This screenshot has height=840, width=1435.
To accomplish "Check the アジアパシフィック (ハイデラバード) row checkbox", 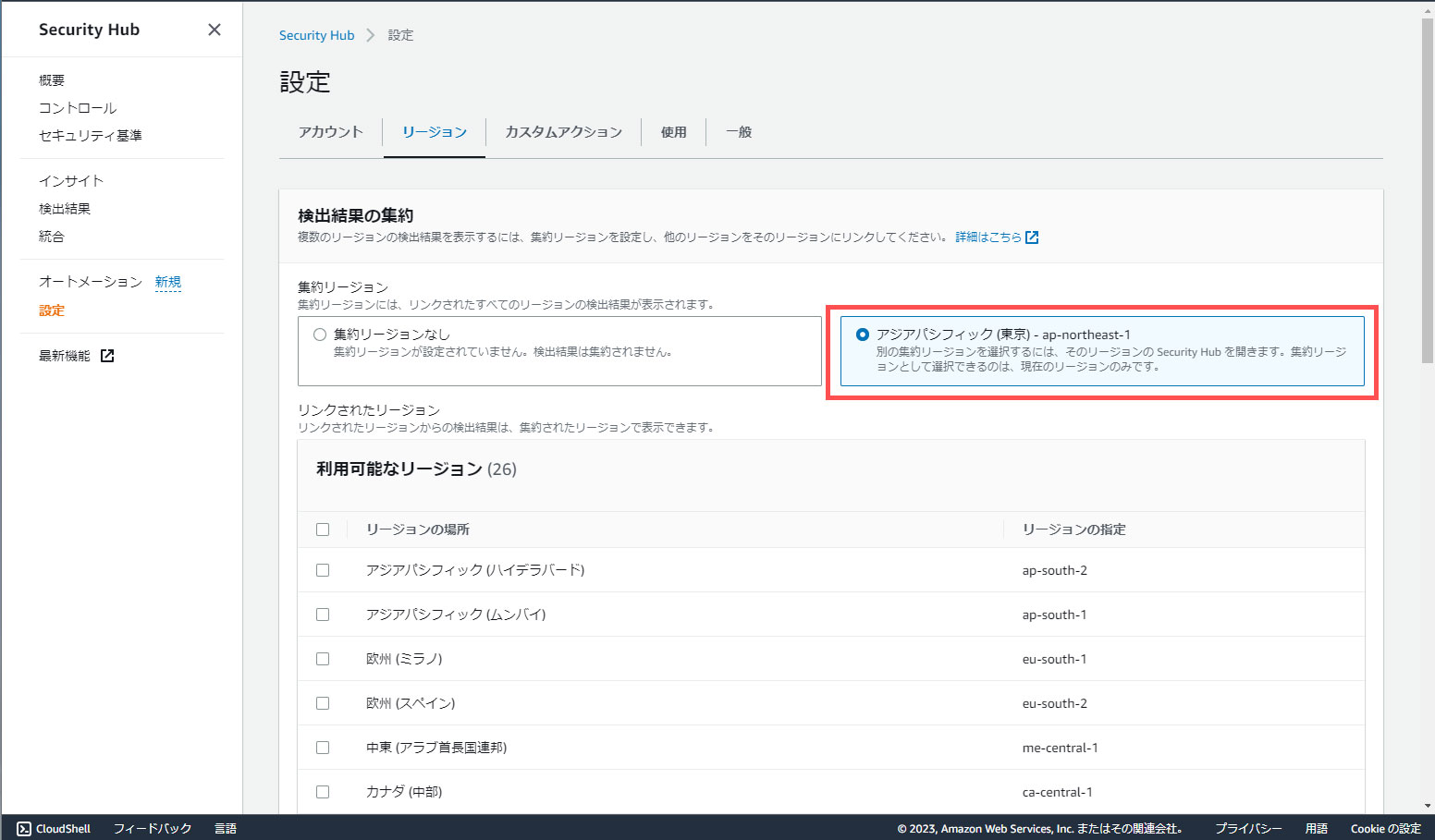I will (323, 570).
